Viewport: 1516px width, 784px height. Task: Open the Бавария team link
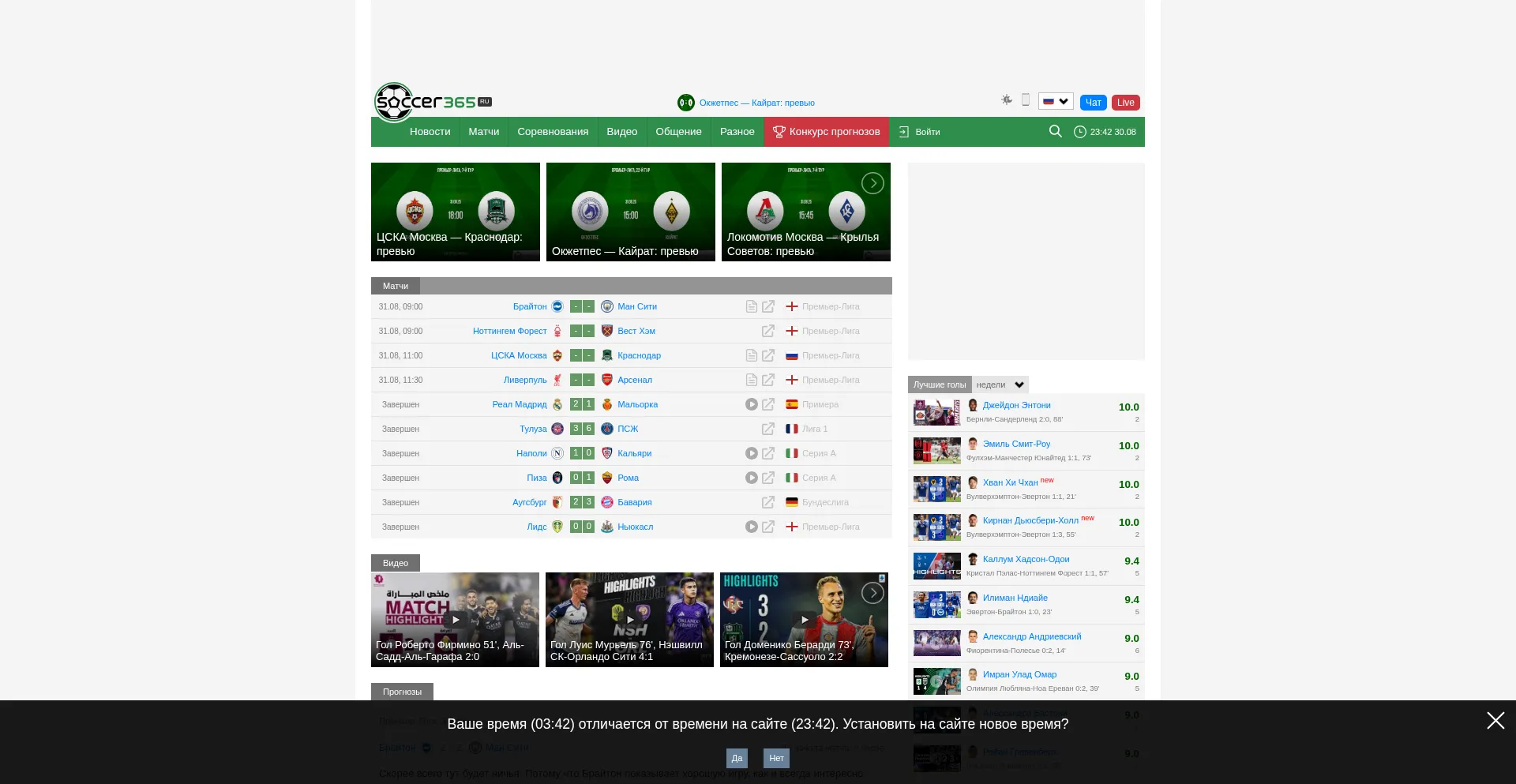(x=635, y=502)
